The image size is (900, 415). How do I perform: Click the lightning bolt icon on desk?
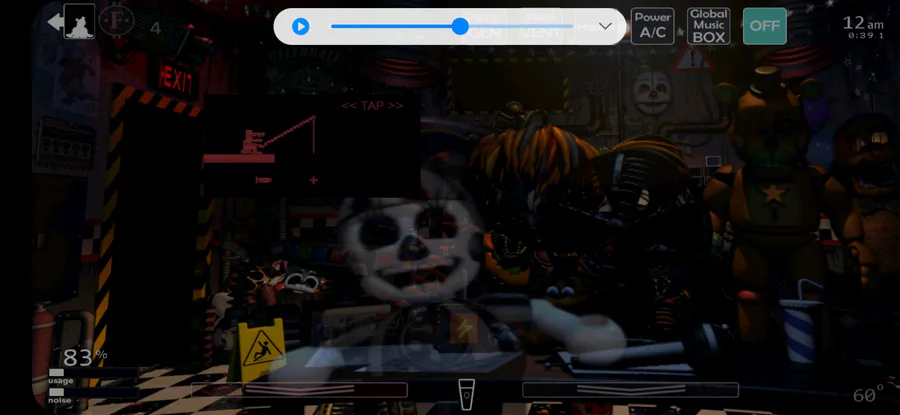coord(463,328)
